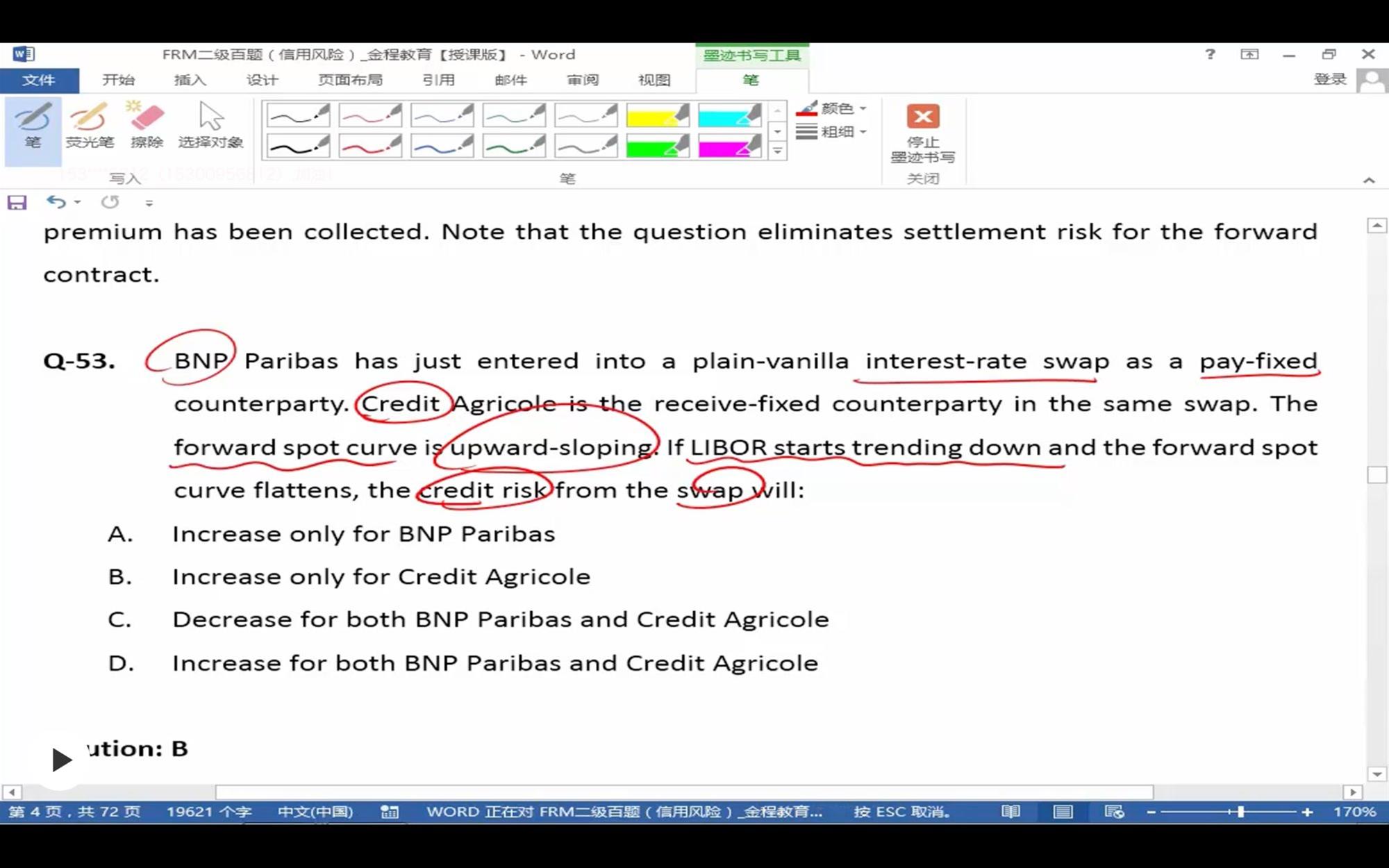Choose the cyan highlighter swatch
1389x868 pixels.
(729, 115)
